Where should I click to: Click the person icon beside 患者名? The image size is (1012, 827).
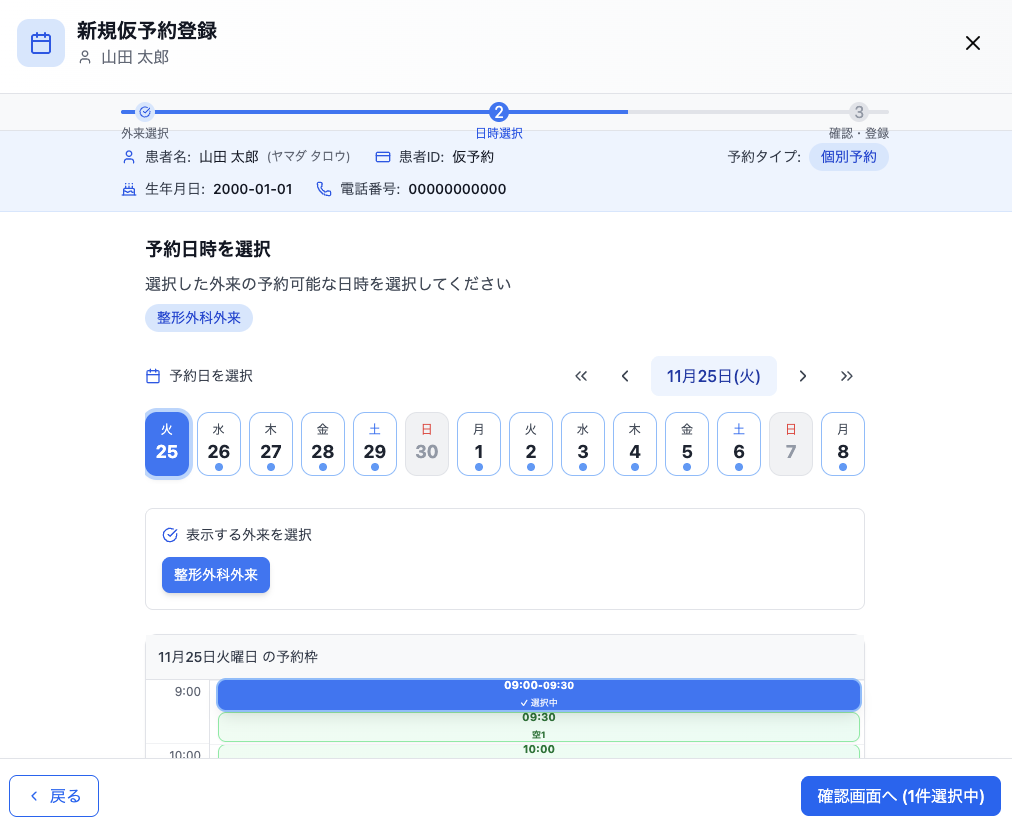coord(128,157)
